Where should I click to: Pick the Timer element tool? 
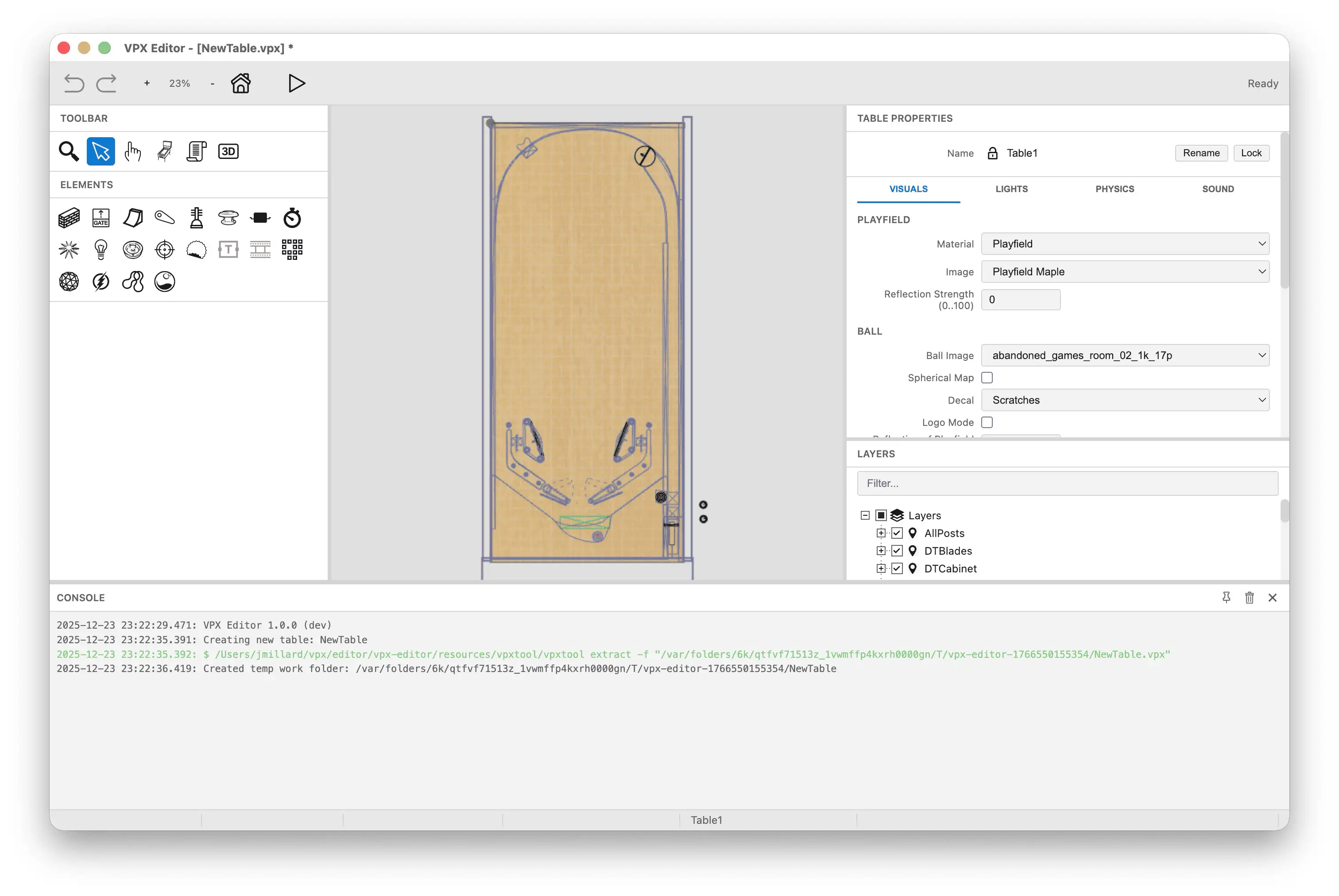click(x=293, y=217)
